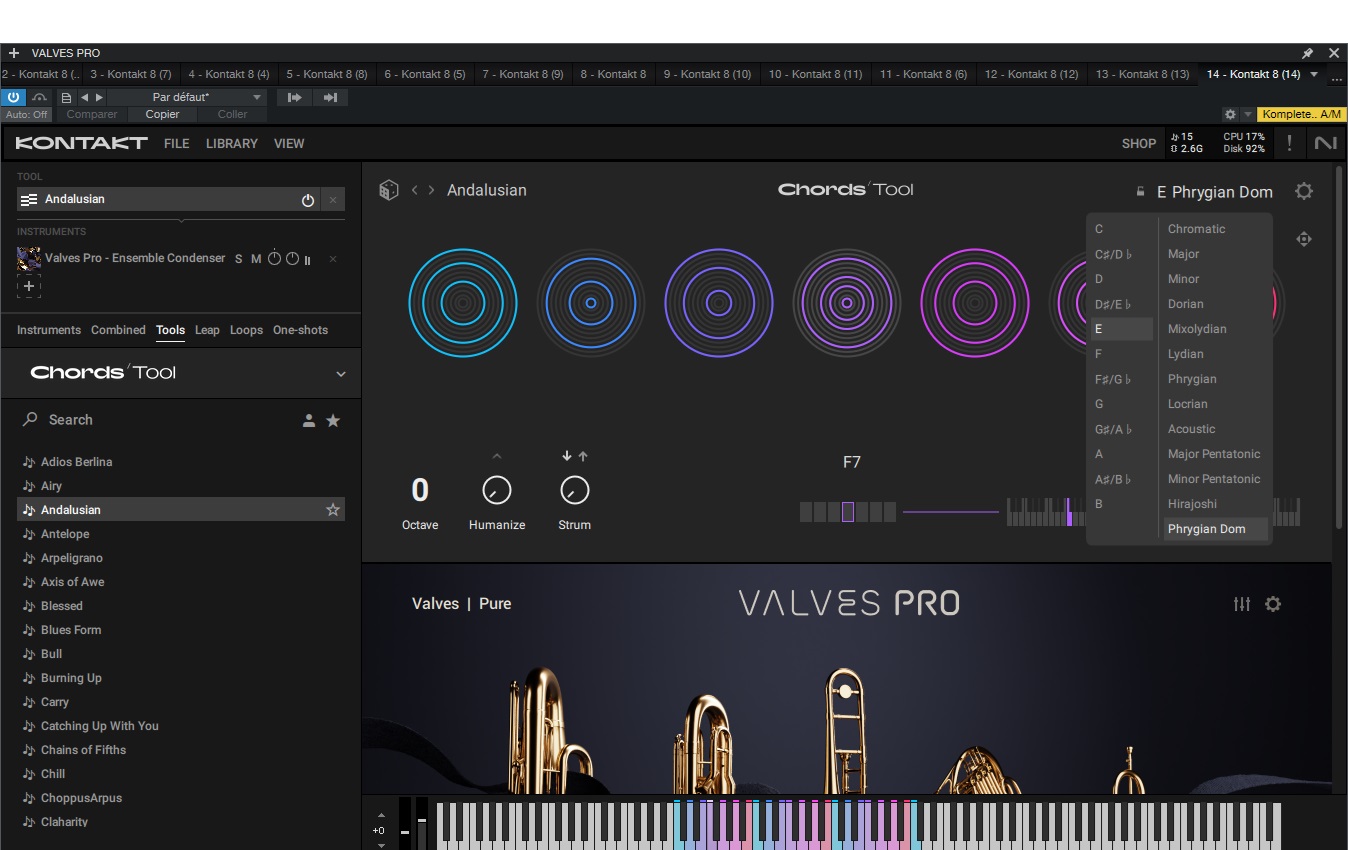Viewport: 1348px width, 850px height.
Task: Choose root note F#/G♭
Action: click(1113, 379)
